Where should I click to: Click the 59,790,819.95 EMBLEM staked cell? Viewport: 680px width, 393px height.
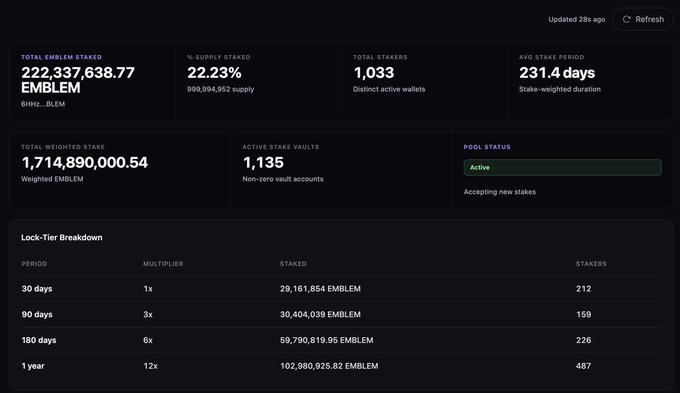pos(327,340)
